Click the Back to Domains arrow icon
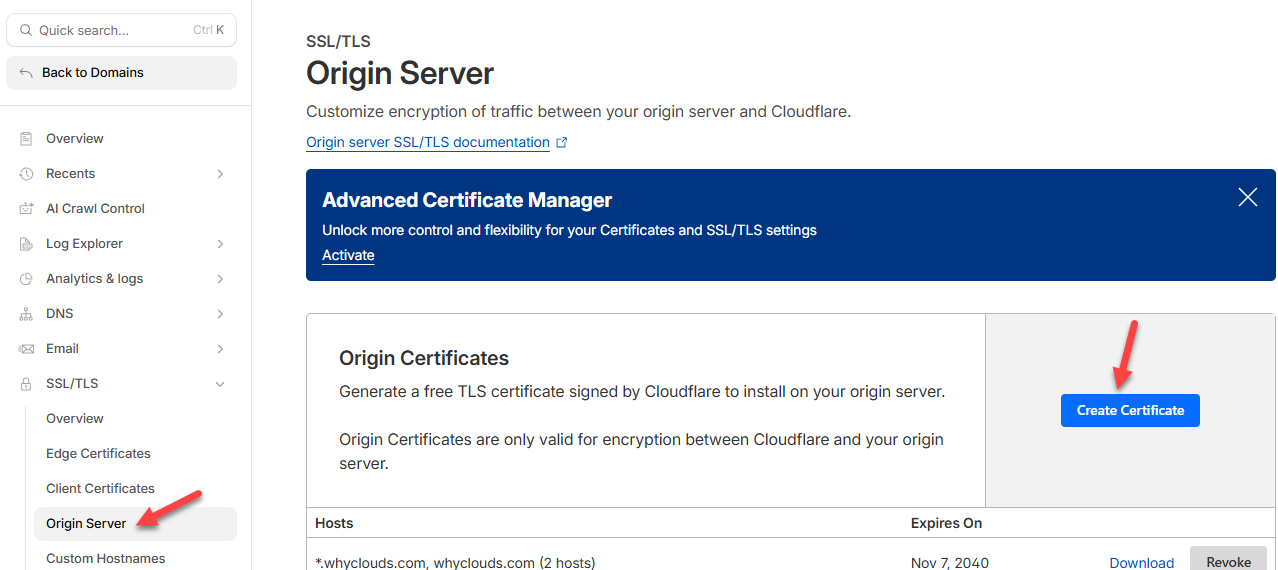The height and width of the screenshot is (570, 1278). pyautogui.click(x=26, y=73)
